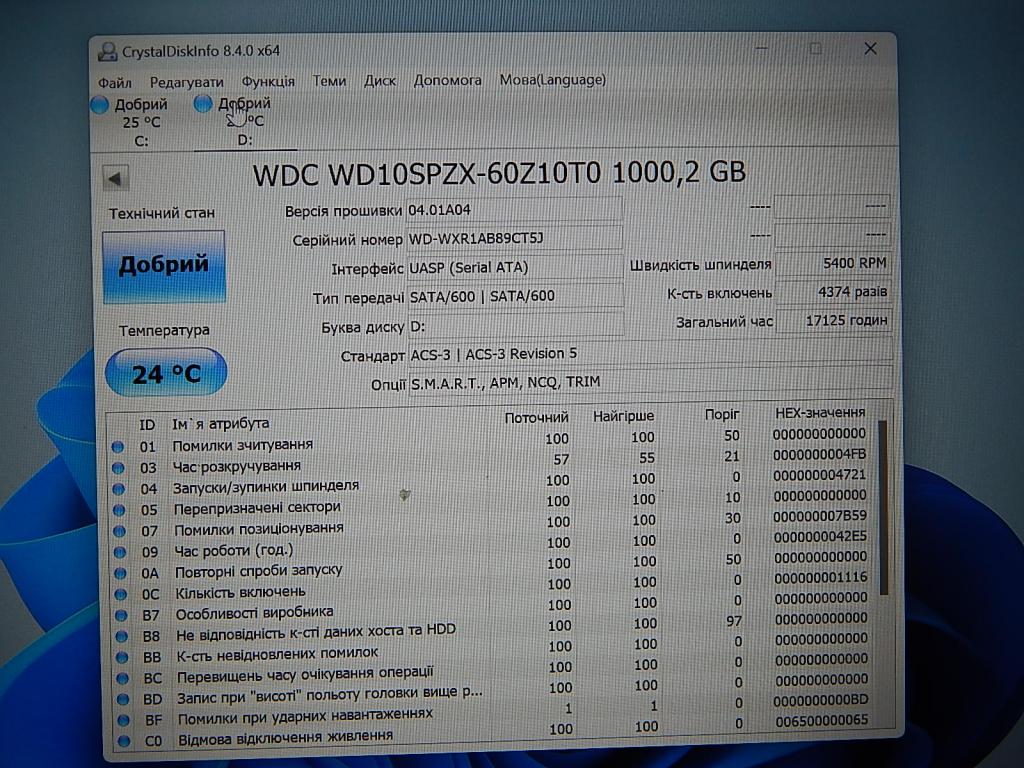Select the Відмова відключення живлення row
Image resolution: width=1024 pixels, height=768 pixels.
click(x=496, y=732)
